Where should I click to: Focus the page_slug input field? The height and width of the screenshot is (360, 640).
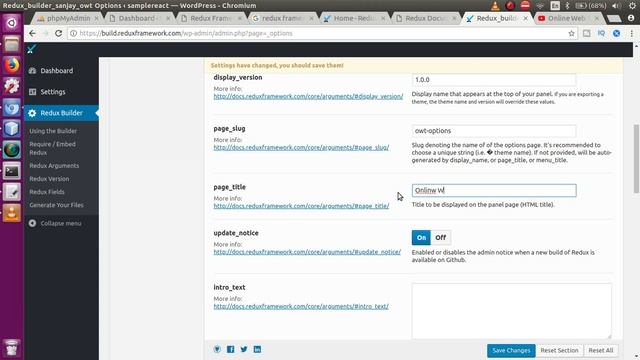coord(494,131)
